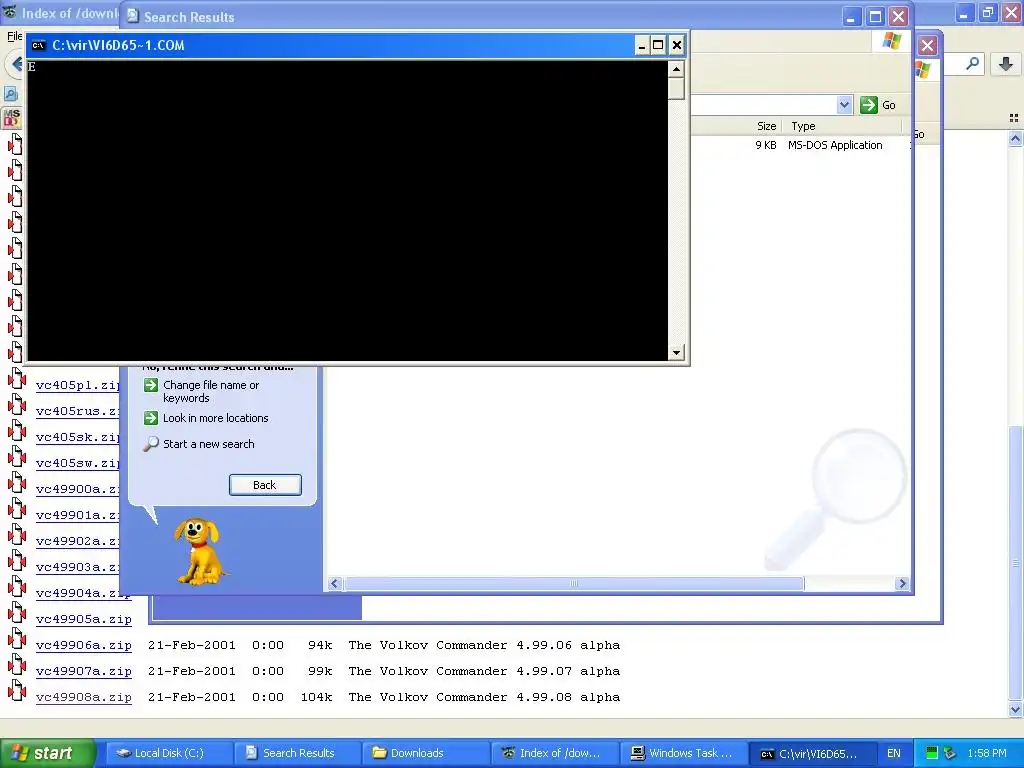Click the magnifier icon for new search
1024x768 pixels.
coord(151,444)
